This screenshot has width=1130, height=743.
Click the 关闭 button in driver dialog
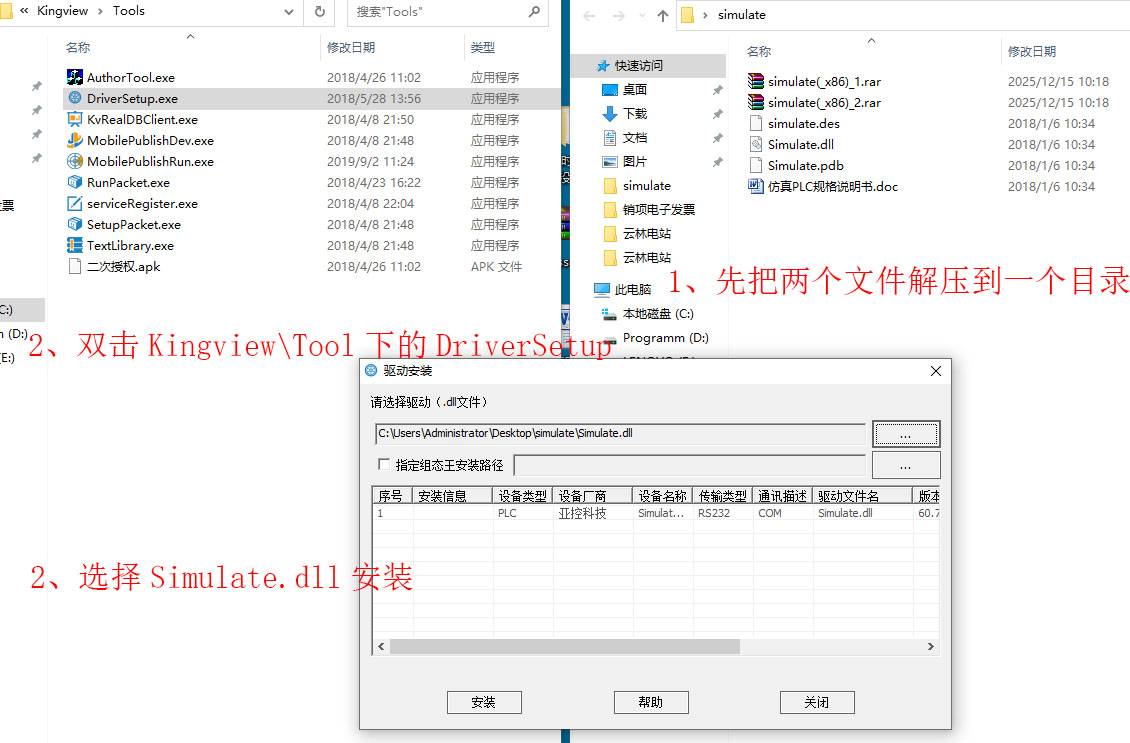[x=817, y=702]
